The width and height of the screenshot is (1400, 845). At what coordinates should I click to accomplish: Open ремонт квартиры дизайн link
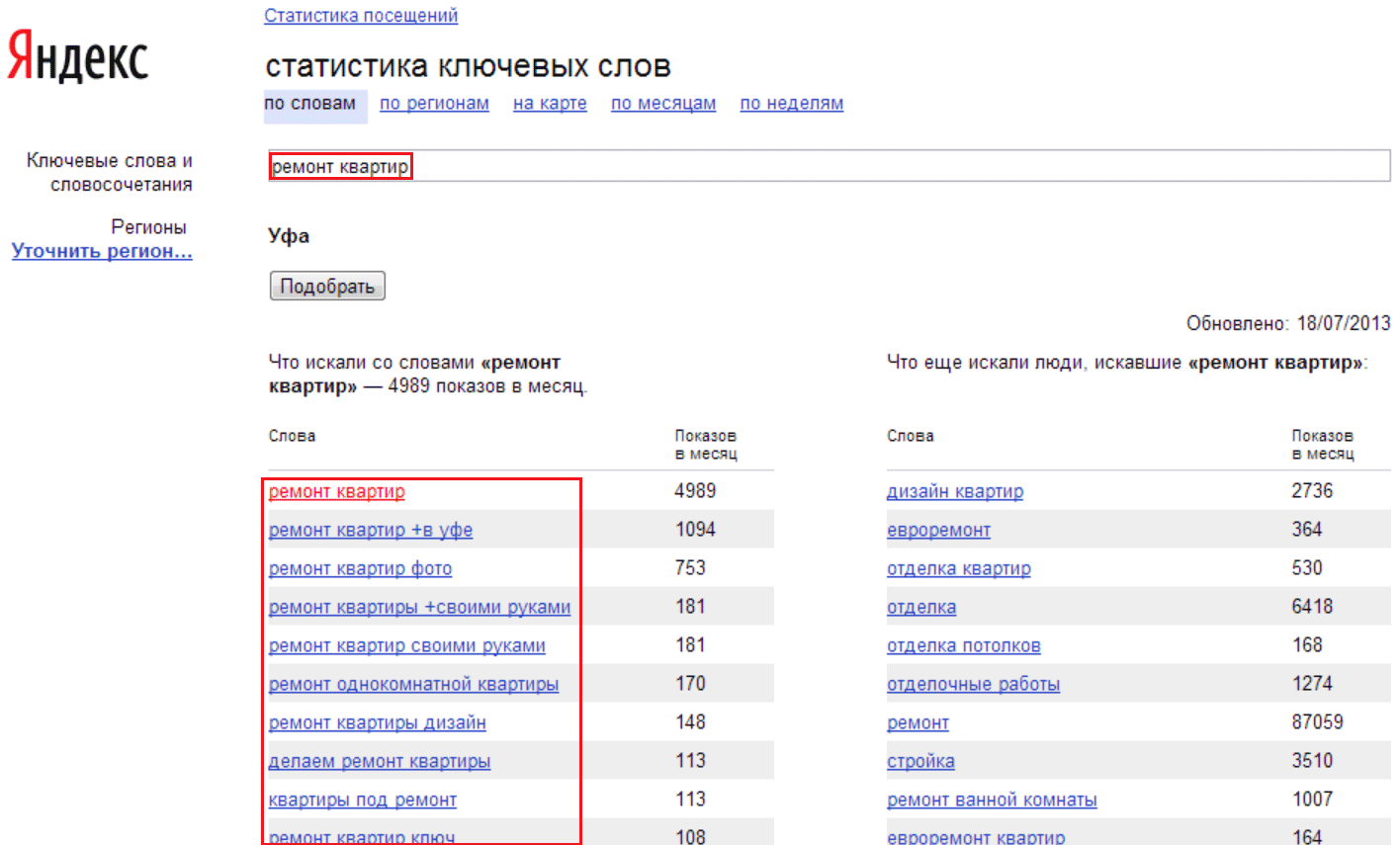coord(378,723)
